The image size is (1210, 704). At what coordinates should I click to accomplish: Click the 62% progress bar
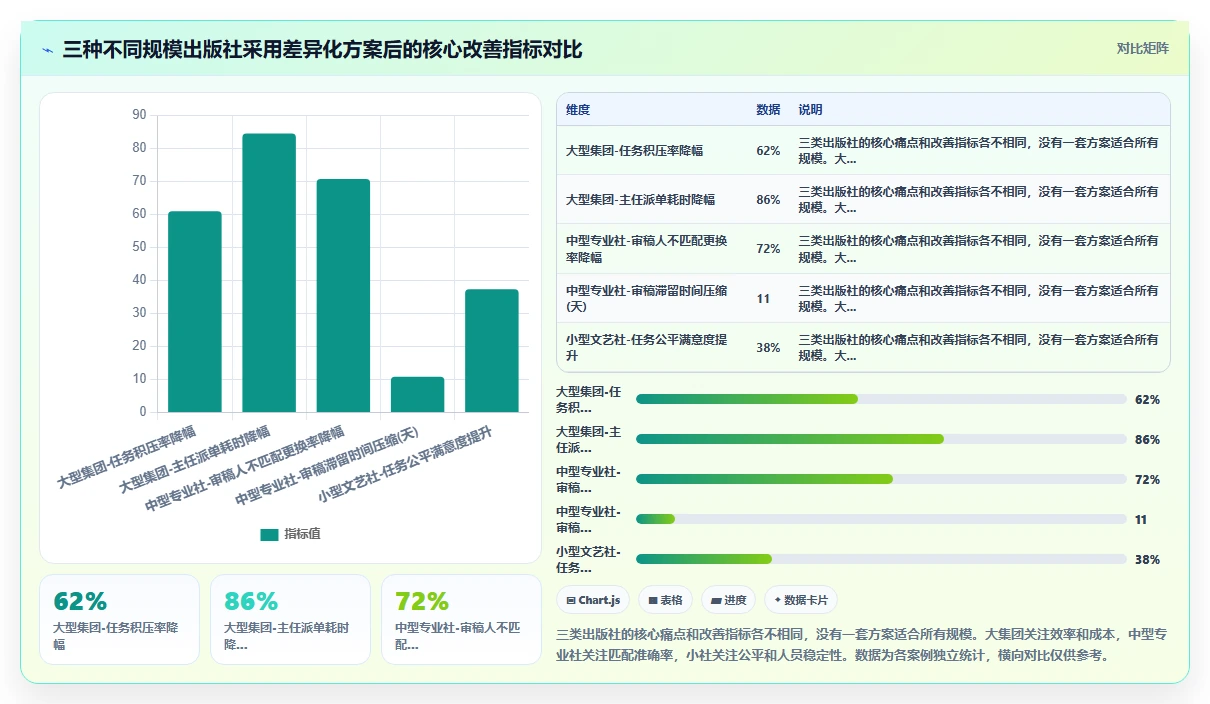coord(881,399)
